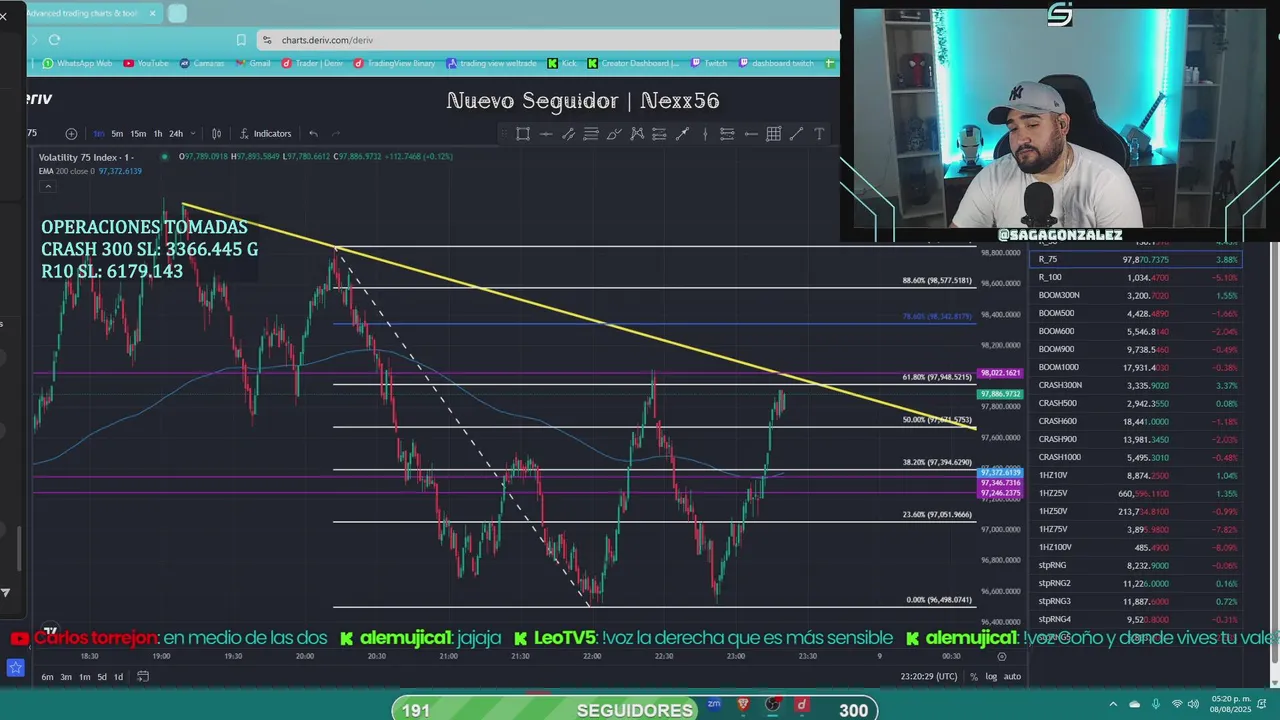Open the YouTube bookmark

click(x=146, y=63)
